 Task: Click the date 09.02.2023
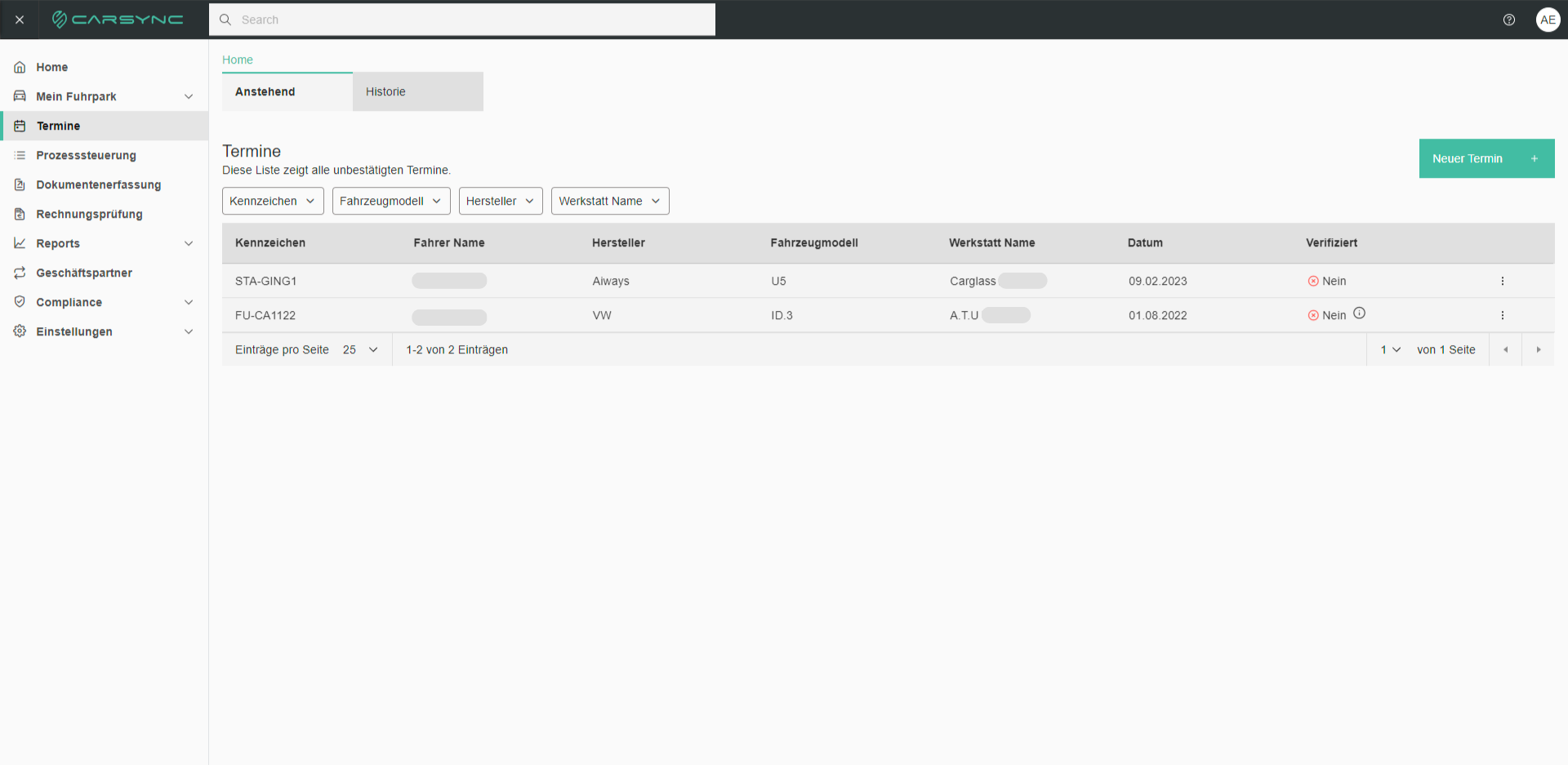1158,281
